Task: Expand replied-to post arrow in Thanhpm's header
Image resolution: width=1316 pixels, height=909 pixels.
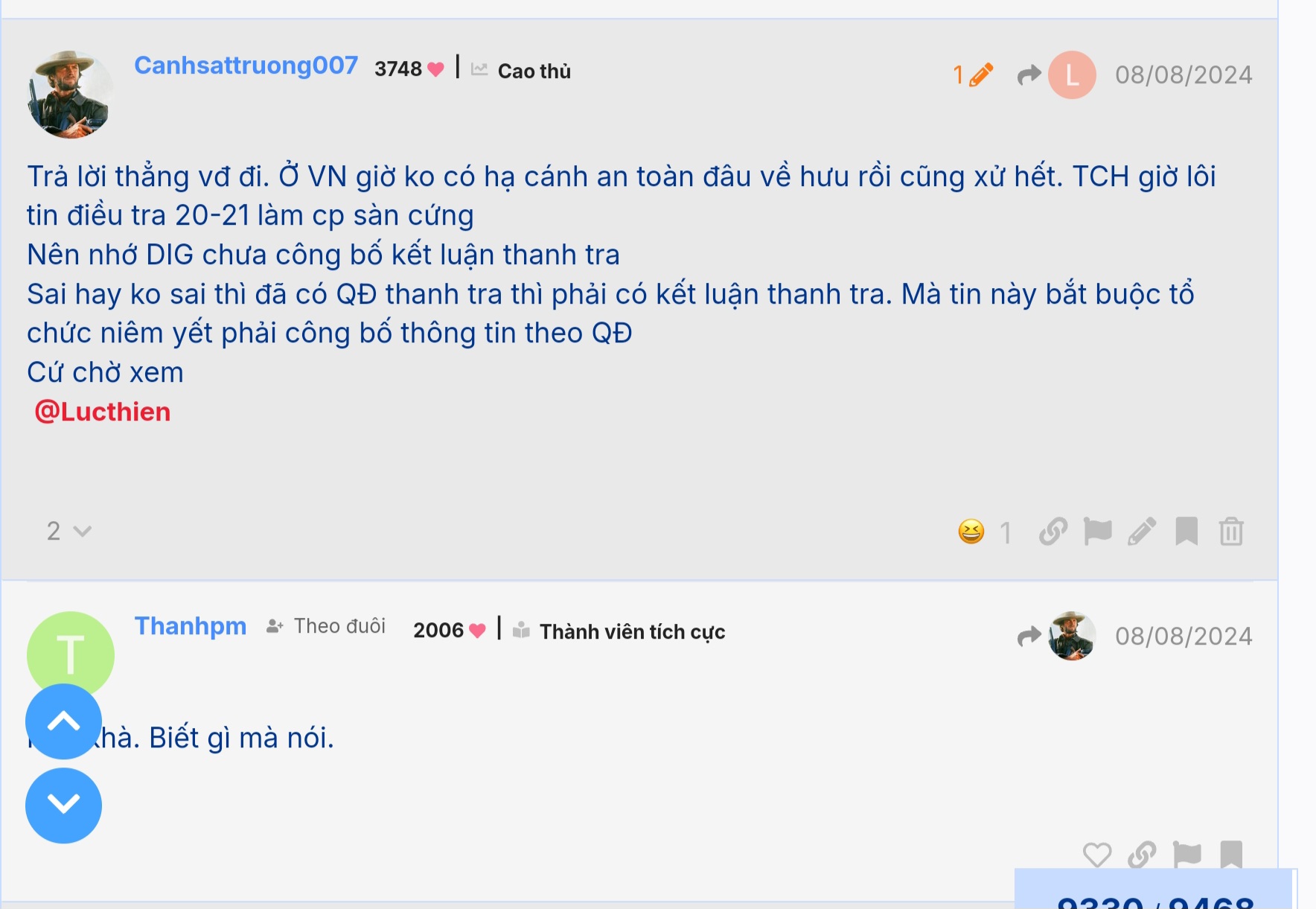Action: click(1029, 636)
